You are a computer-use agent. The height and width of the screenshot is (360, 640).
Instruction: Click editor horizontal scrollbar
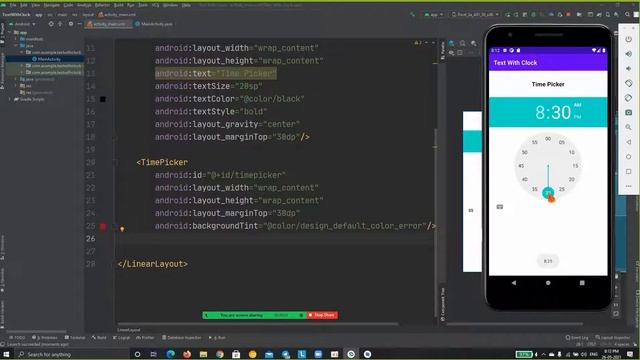258,324
